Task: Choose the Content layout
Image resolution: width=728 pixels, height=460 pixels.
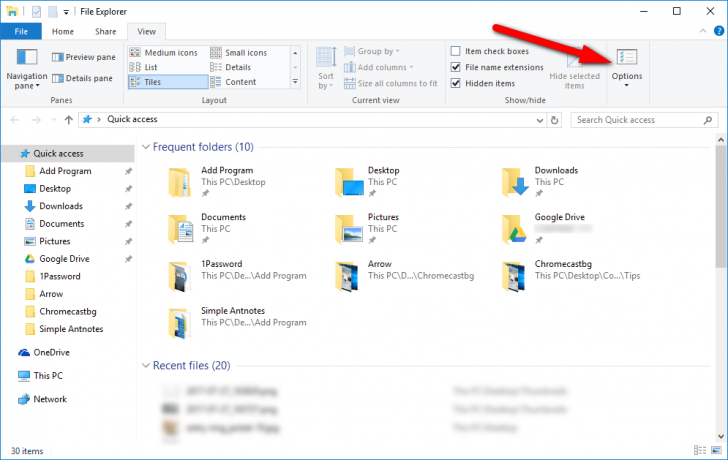Action: [233, 82]
